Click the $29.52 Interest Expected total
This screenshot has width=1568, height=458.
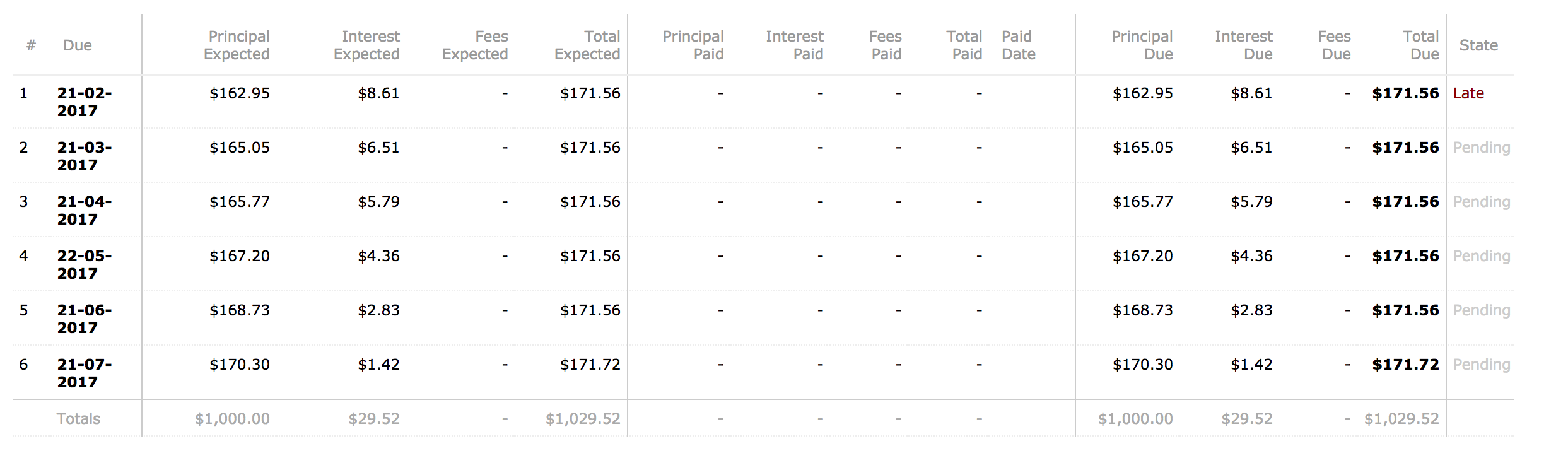pos(374,419)
